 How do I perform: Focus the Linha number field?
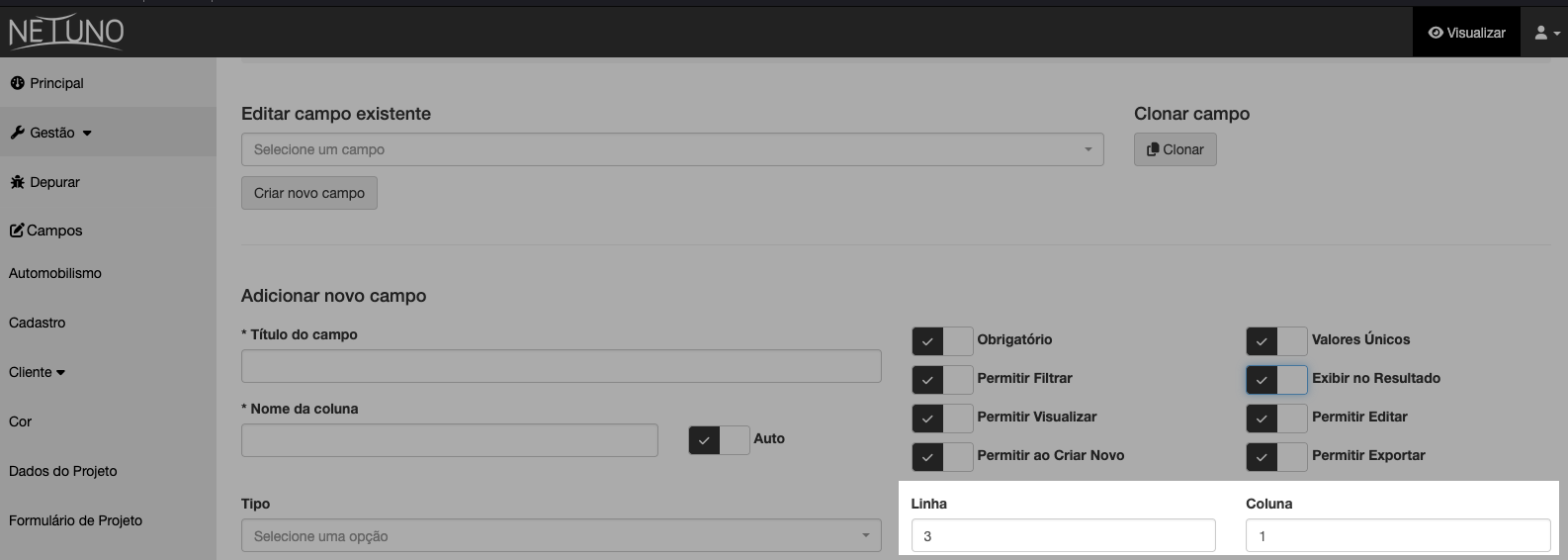coord(1063,536)
